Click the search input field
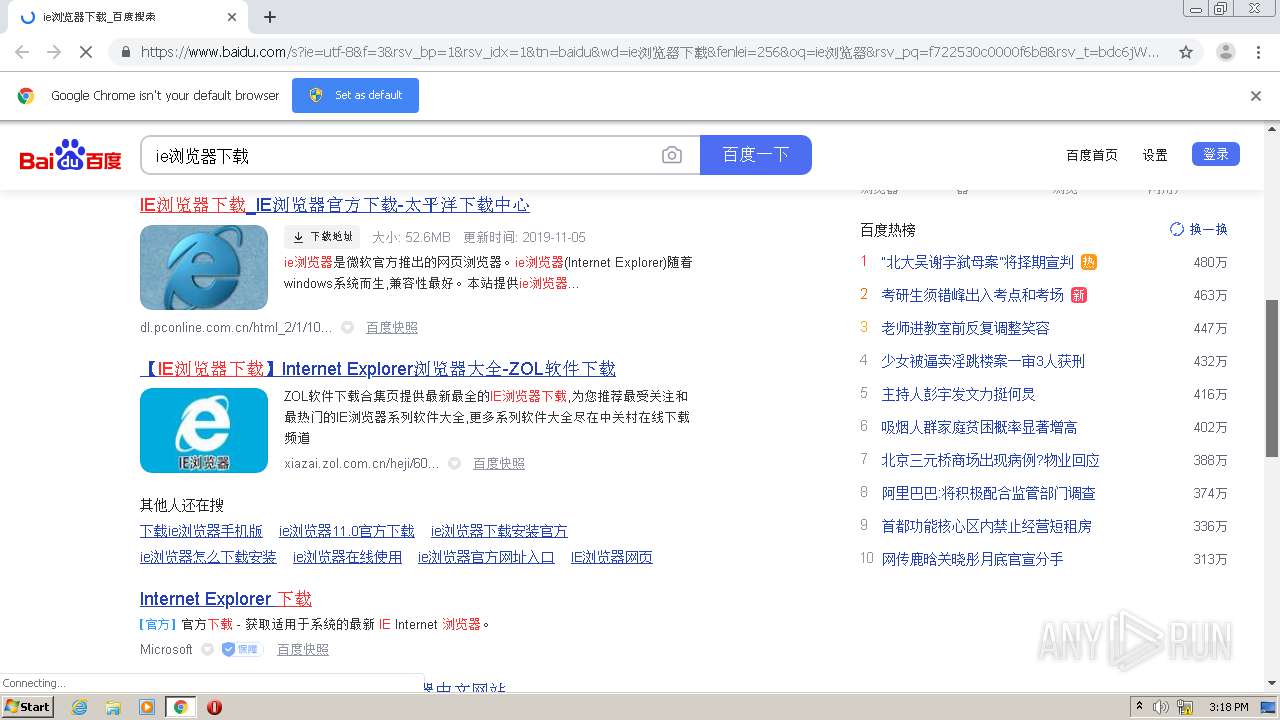 (400, 155)
